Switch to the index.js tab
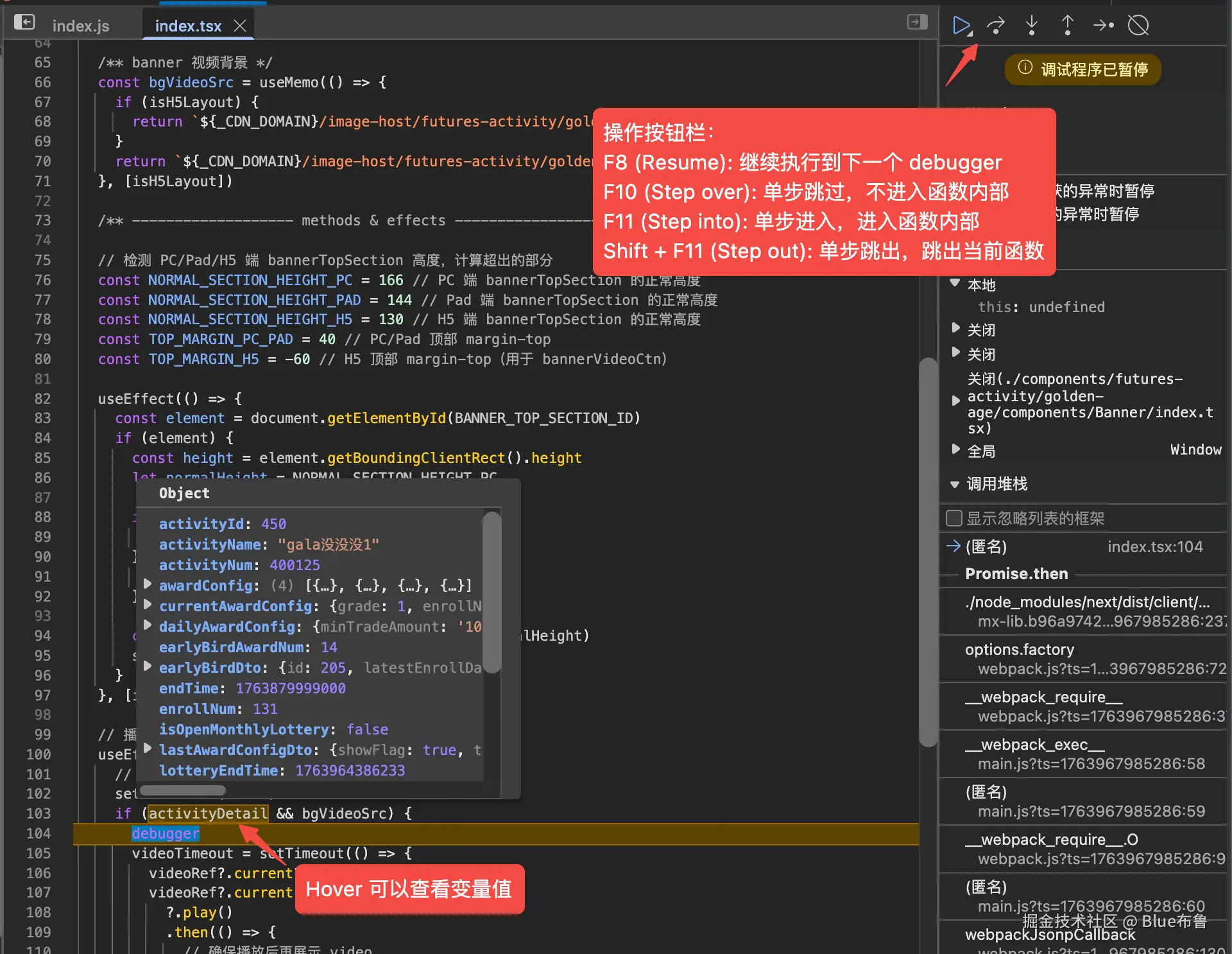 pyautogui.click(x=81, y=26)
